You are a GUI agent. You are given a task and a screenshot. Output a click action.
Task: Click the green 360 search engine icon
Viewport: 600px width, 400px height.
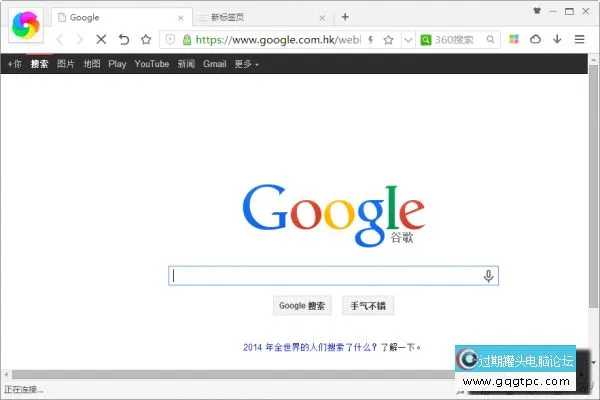coord(426,39)
